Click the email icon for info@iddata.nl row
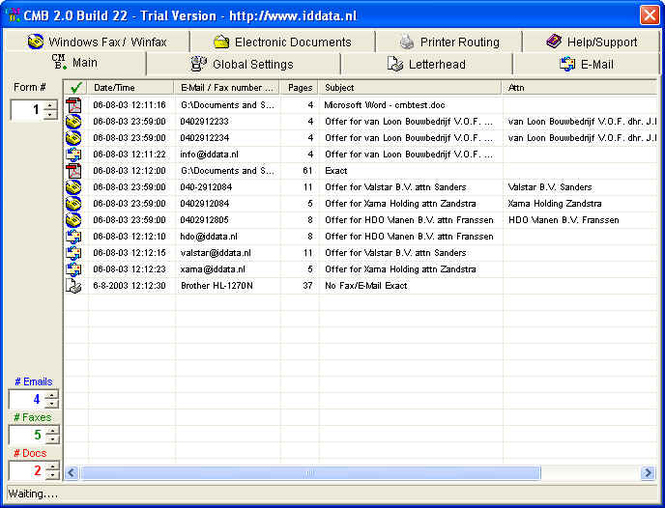The height and width of the screenshot is (508, 665). 74,154
